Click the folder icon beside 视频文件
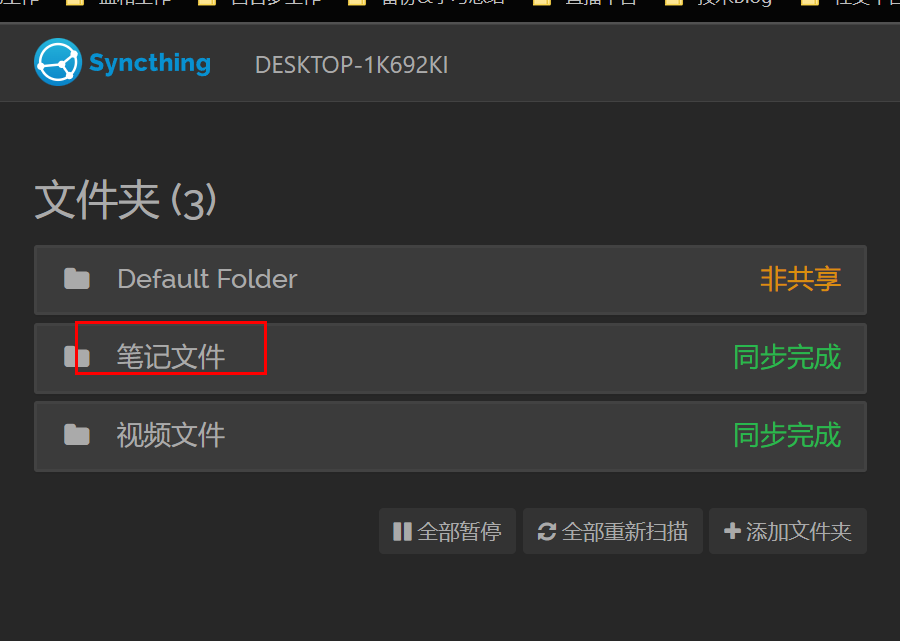 click(77, 435)
